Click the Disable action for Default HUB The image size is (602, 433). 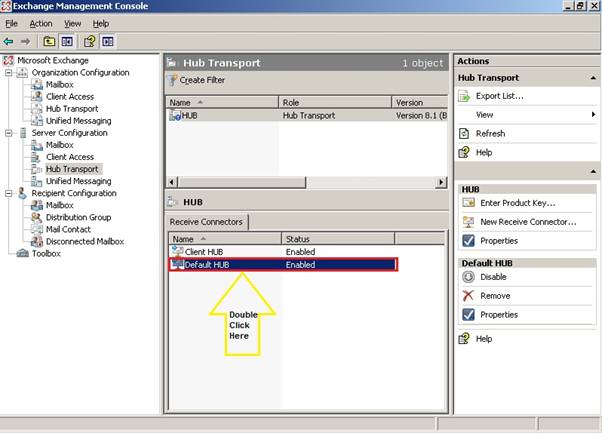[x=493, y=277]
